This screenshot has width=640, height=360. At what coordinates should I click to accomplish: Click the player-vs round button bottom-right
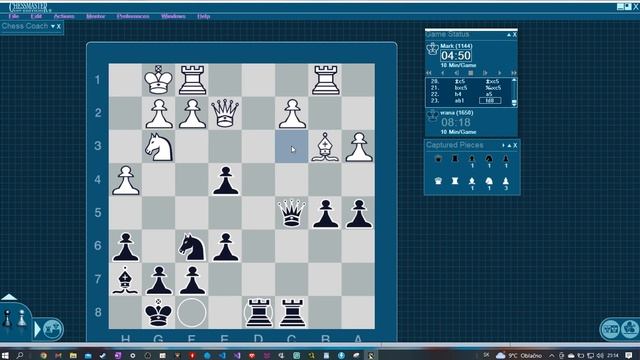coord(630,329)
